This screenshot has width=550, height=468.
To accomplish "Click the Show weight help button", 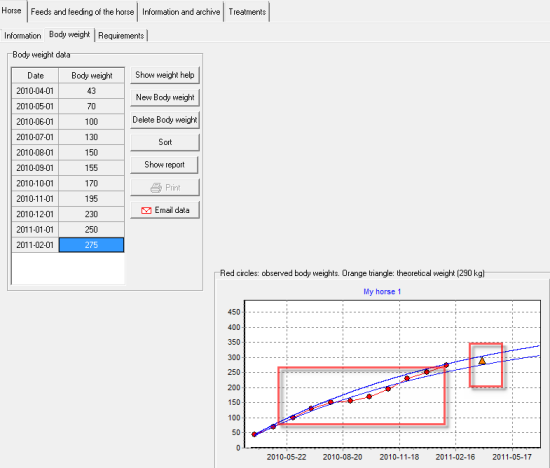I will coord(165,75).
